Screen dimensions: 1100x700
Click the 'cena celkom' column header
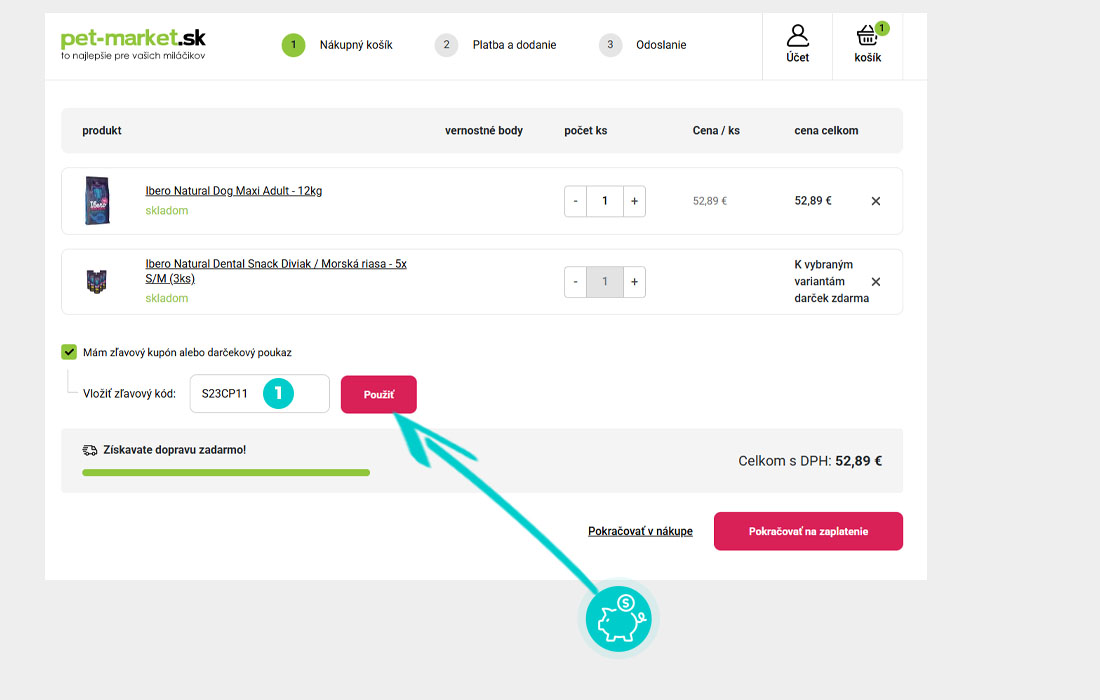coord(826,130)
